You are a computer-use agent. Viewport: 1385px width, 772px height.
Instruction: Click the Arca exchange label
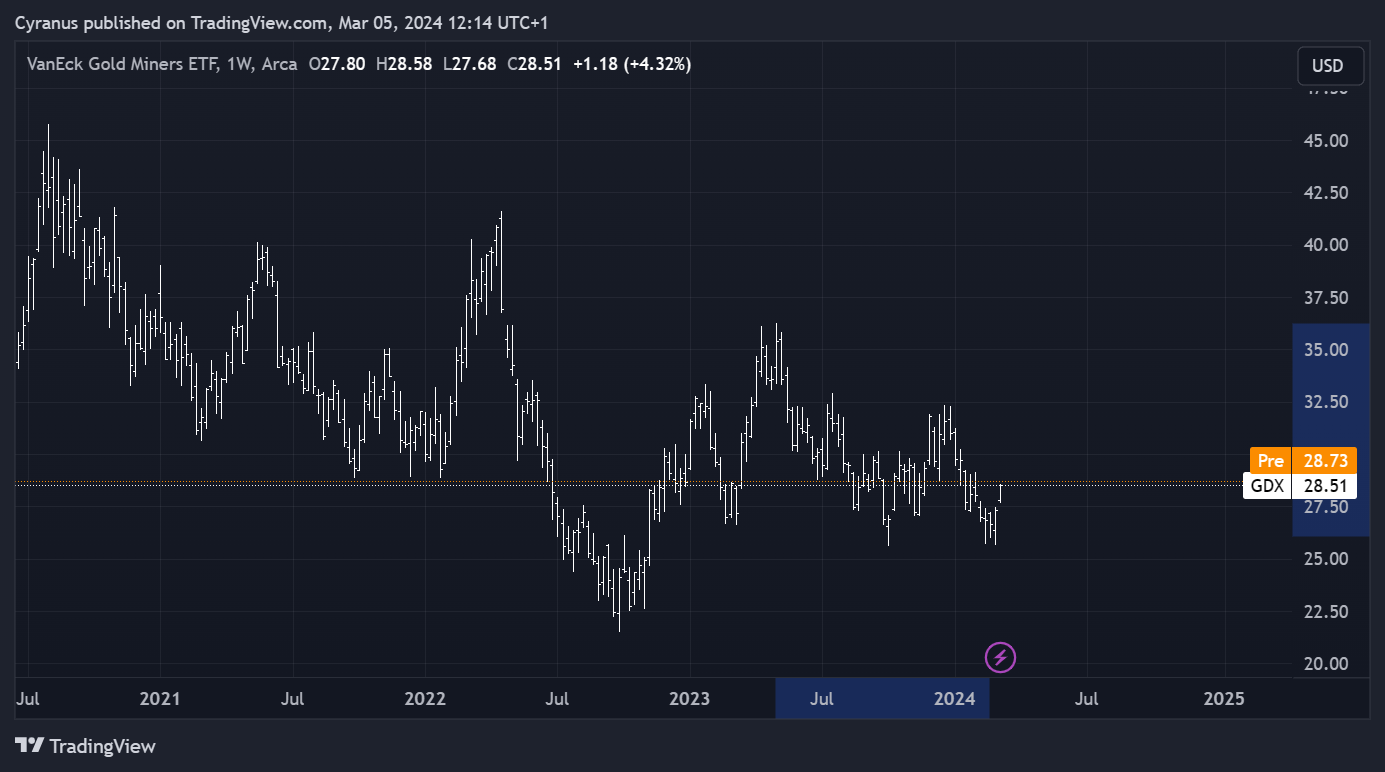(280, 64)
